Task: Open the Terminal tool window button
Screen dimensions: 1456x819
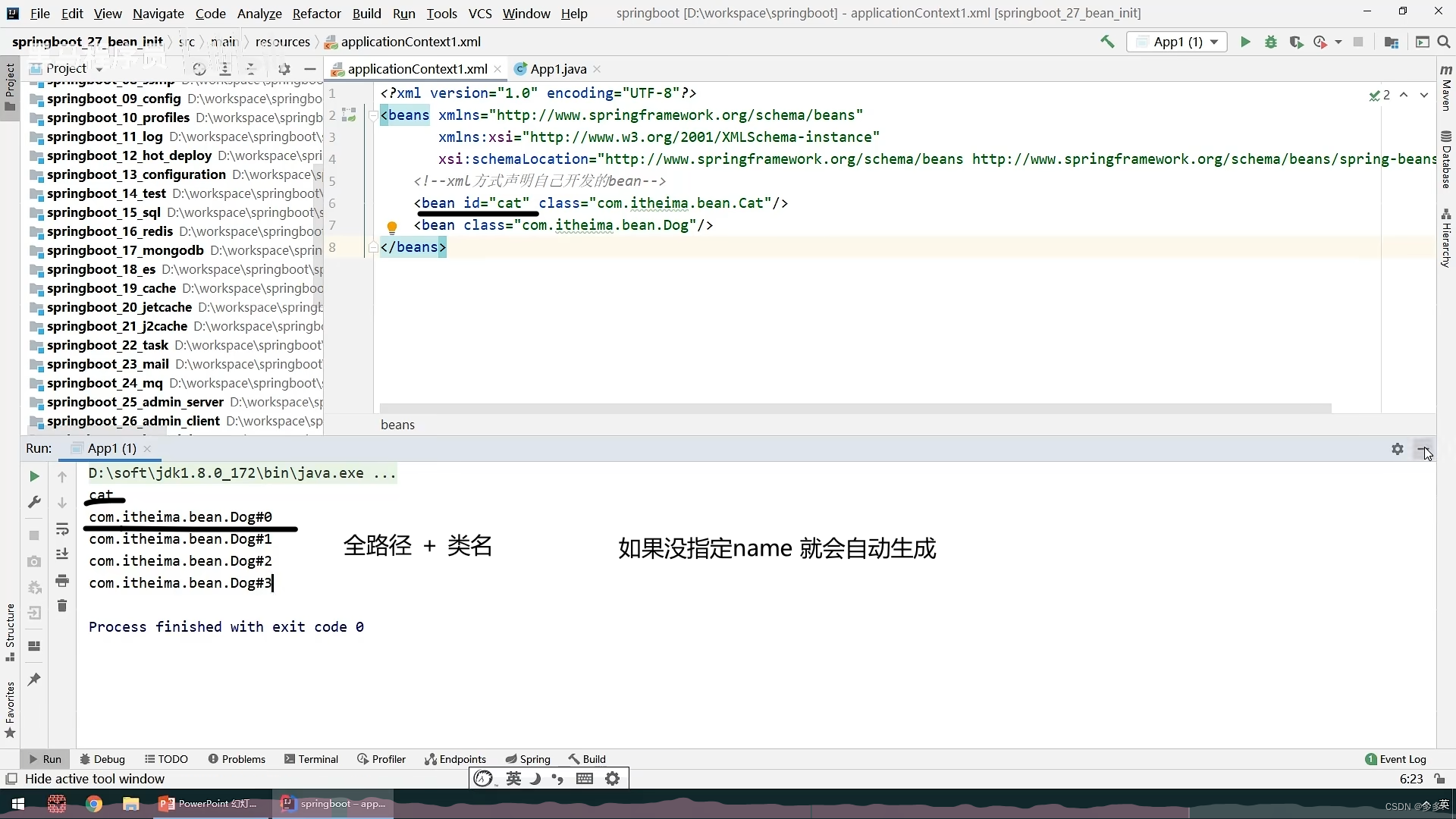Action: [311, 759]
